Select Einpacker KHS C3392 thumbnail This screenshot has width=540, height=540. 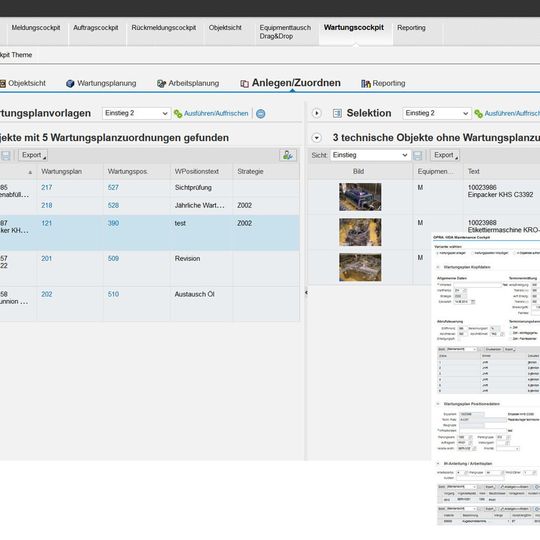(360, 197)
